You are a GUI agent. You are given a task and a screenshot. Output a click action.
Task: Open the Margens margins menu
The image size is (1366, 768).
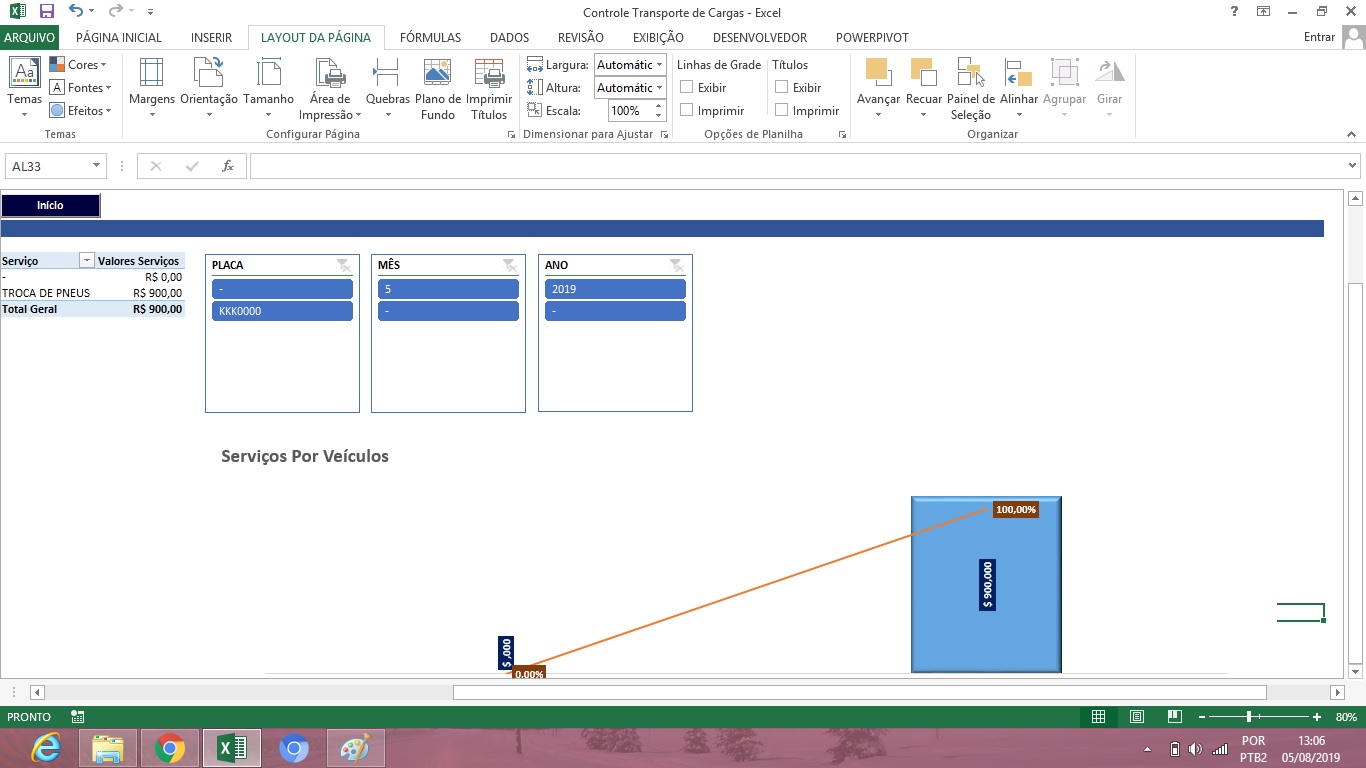click(x=152, y=88)
